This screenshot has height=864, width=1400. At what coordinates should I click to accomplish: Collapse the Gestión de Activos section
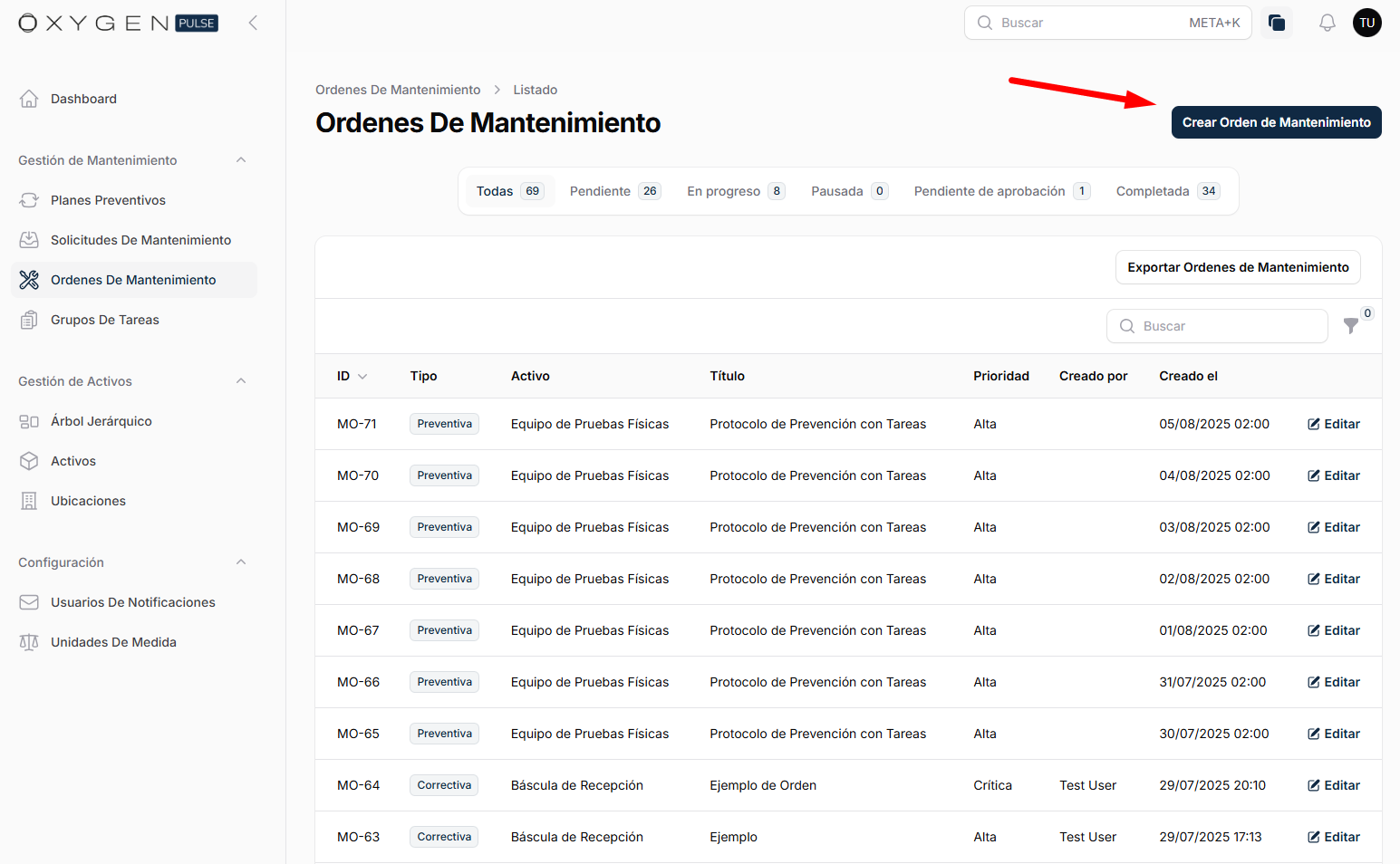[241, 381]
